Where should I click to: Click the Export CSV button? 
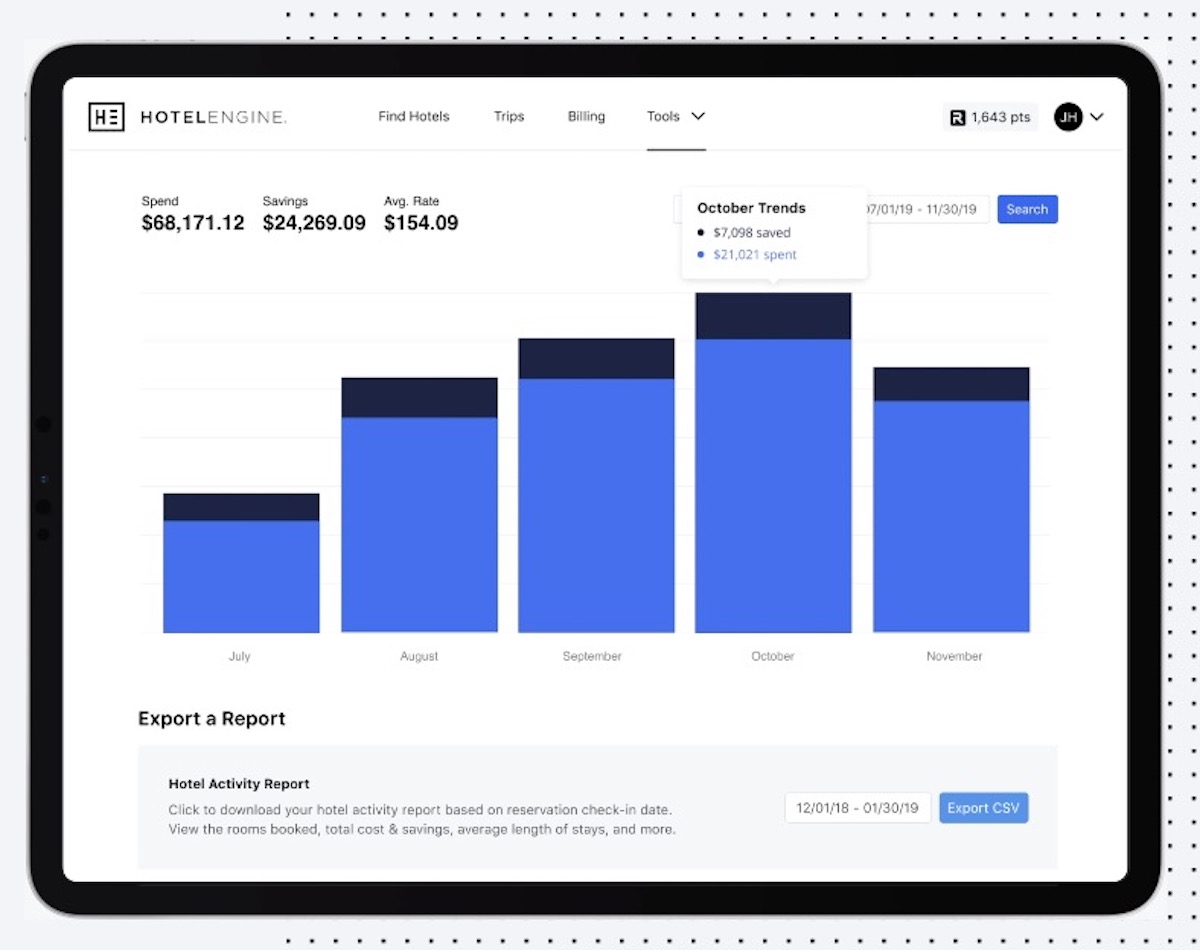pos(984,807)
